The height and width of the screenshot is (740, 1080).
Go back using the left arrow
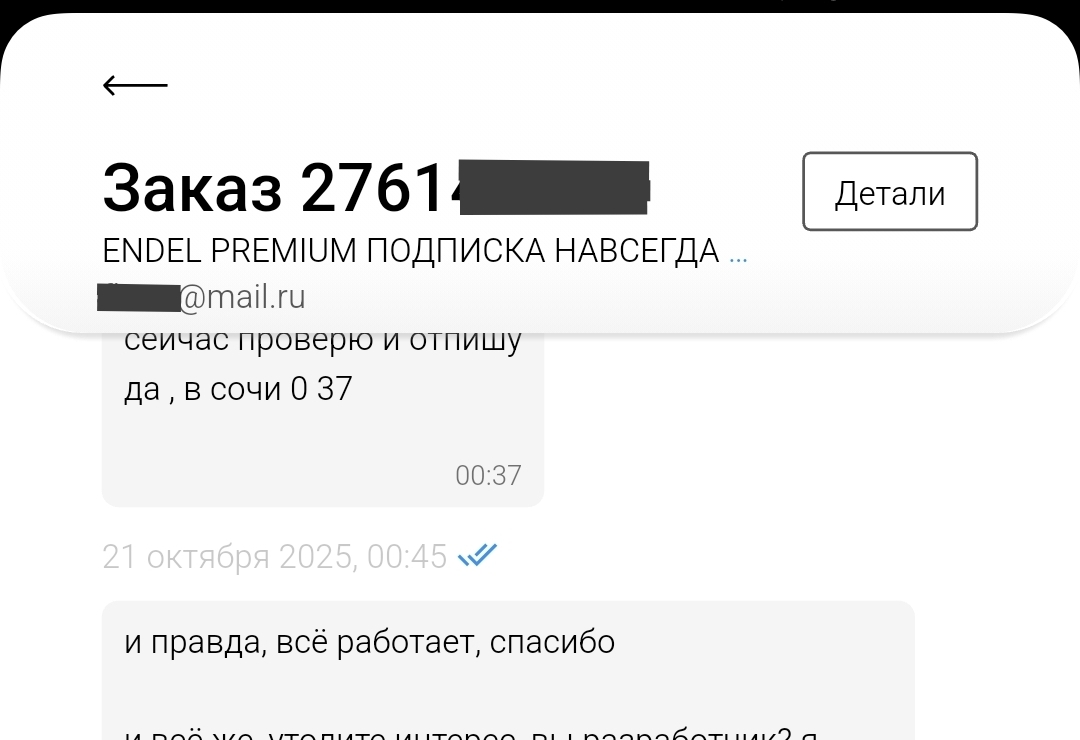tap(135, 85)
